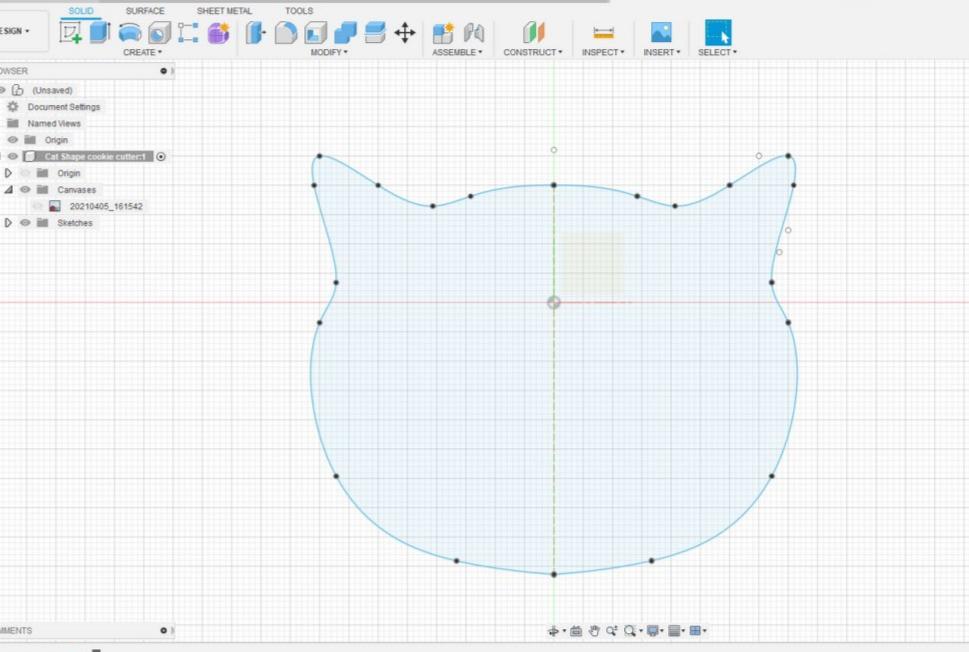969x652 pixels.
Task: Collapse the Browser panel with dot button
Action: (x=164, y=71)
